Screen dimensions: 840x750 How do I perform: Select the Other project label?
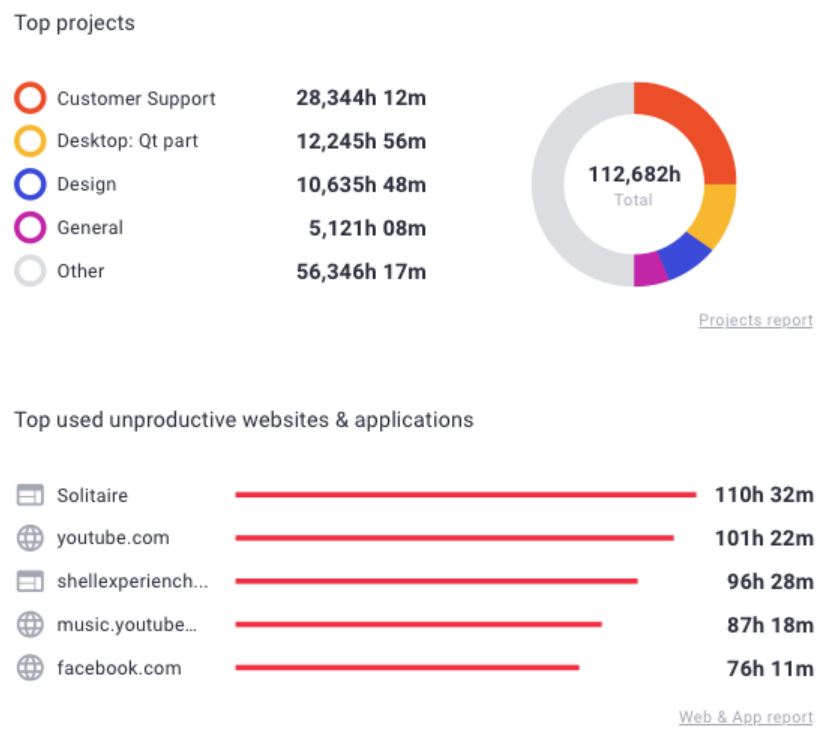81,271
